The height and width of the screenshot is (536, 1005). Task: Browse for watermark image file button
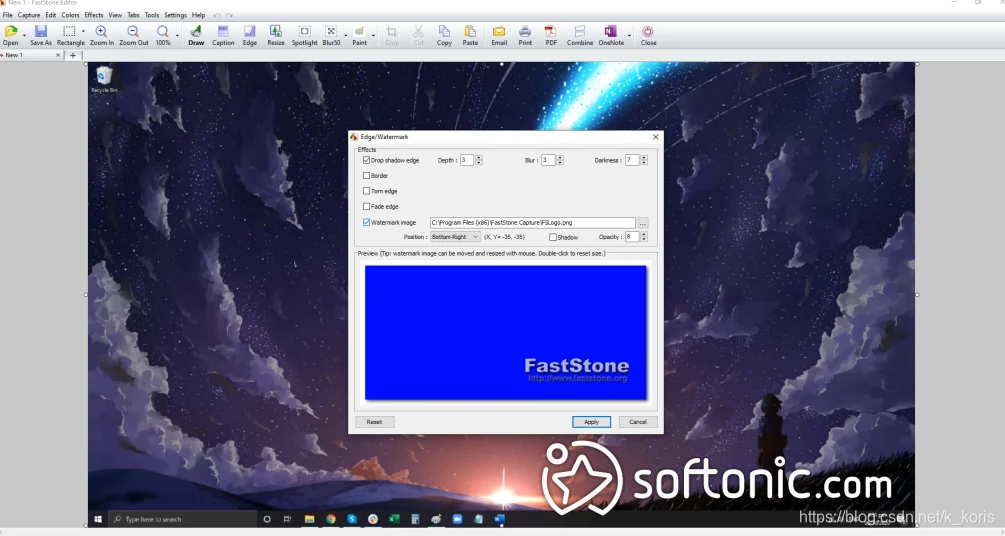pos(643,223)
